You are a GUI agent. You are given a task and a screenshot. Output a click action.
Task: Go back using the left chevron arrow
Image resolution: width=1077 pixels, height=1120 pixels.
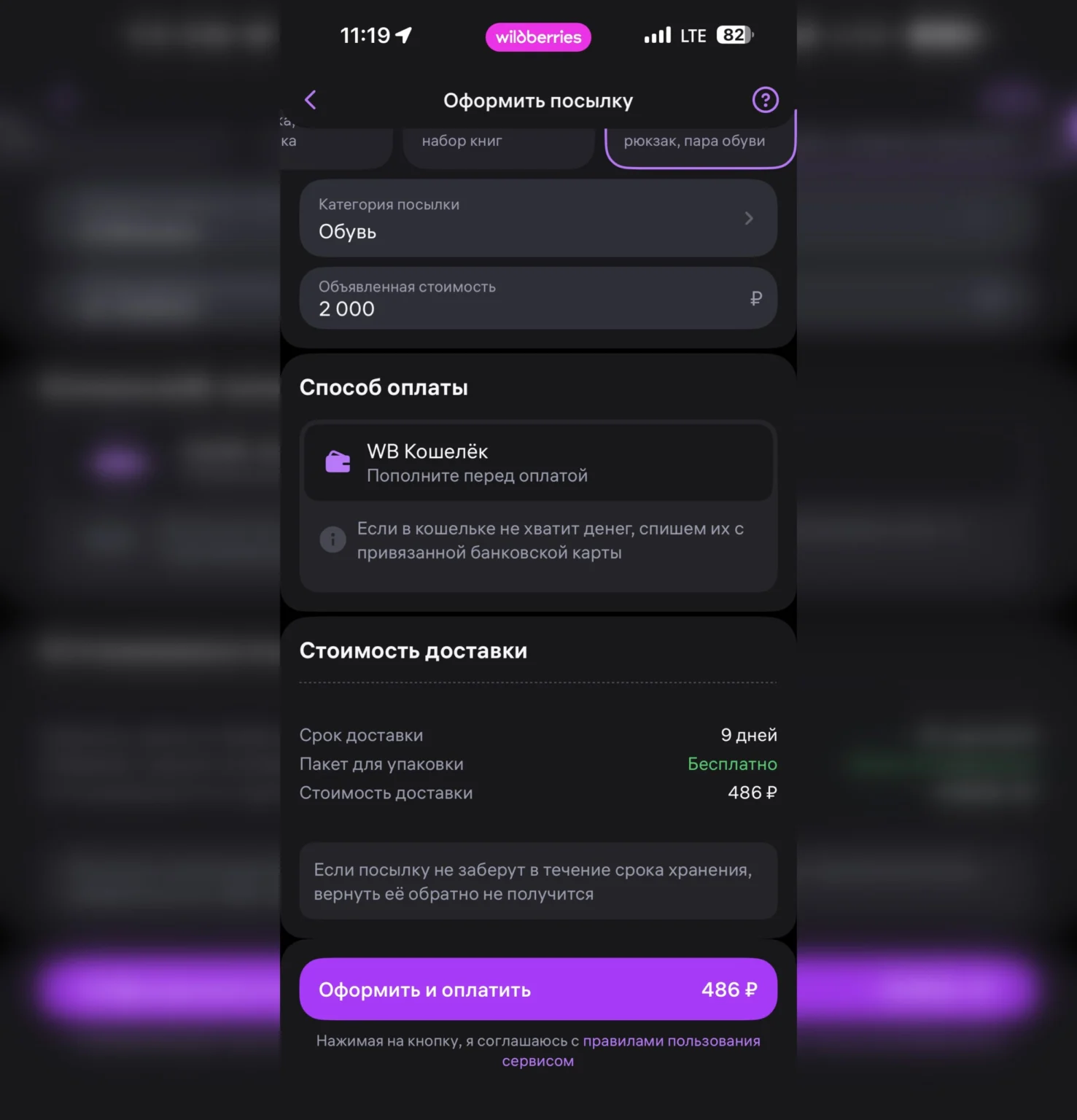(x=311, y=100)
